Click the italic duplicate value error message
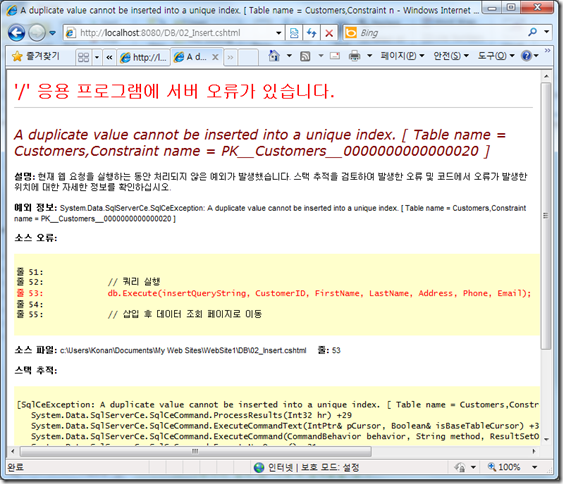Viewport: 563px width, 484px height. coord(260,143)
